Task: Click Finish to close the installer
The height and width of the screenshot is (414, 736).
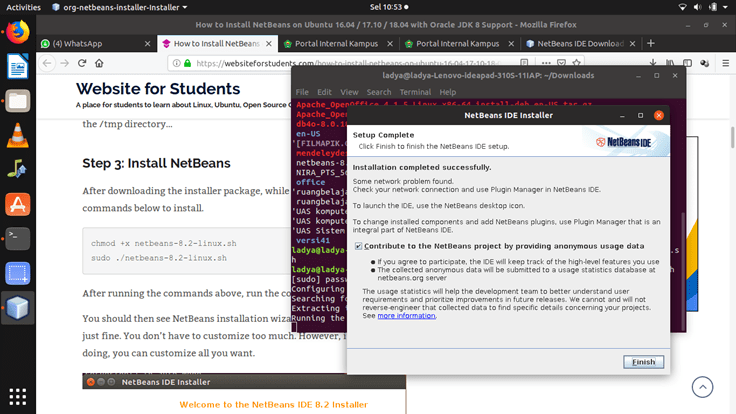Action: pyautogui.click(x=643, y=362)
